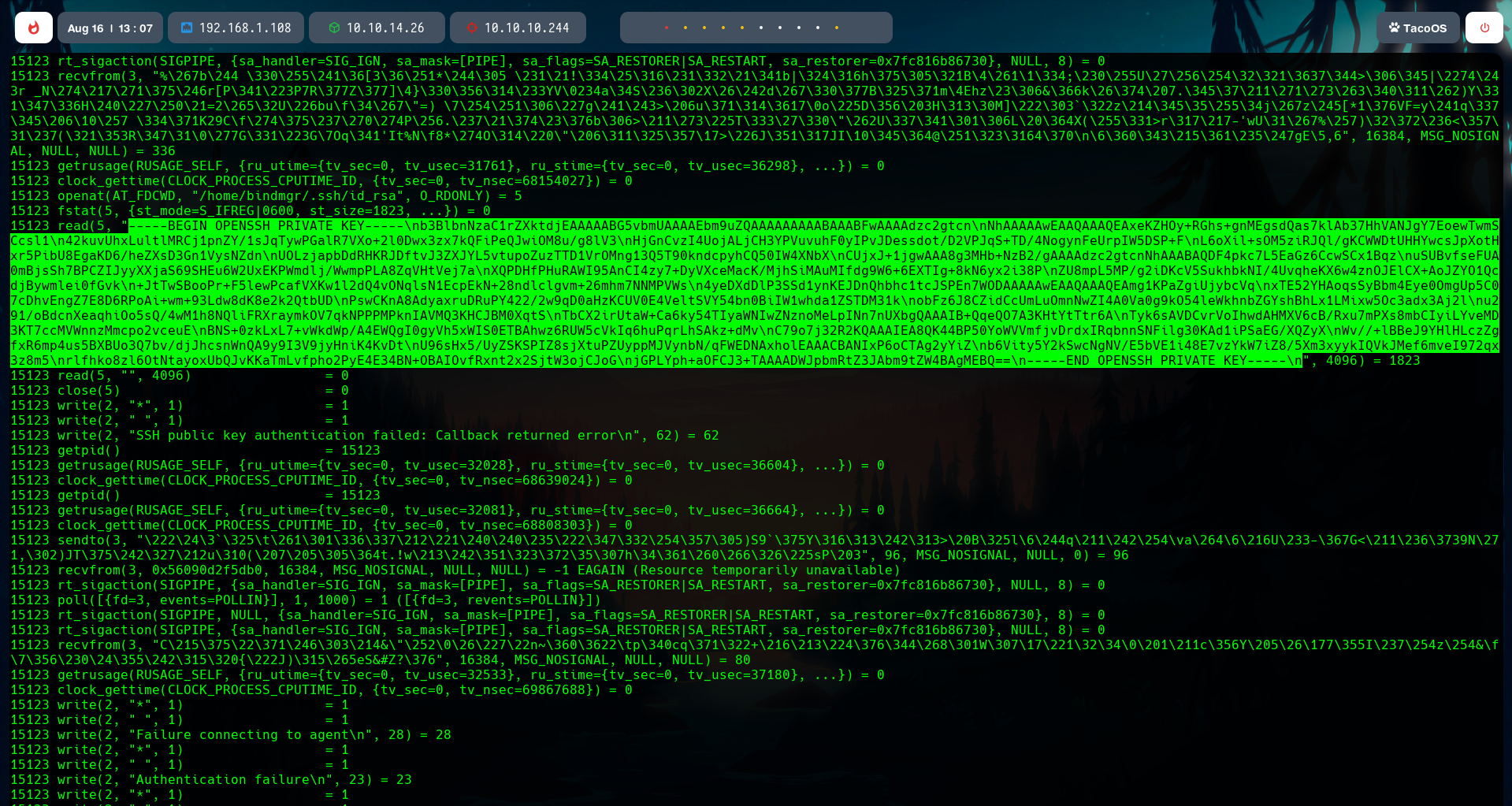Switch to the second workspace dot
The height and width of the screenshot is (806, 1512).
[685, 28]
